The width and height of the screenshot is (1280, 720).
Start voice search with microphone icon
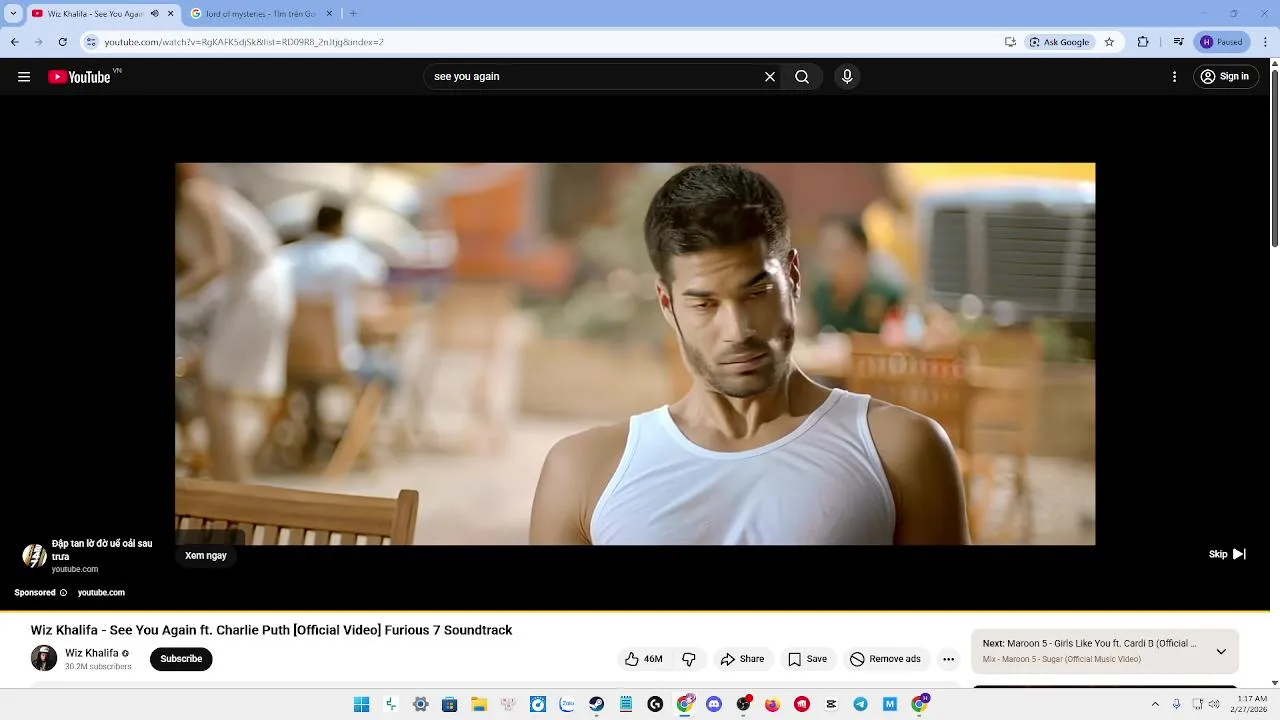click(x=847, y=77)
